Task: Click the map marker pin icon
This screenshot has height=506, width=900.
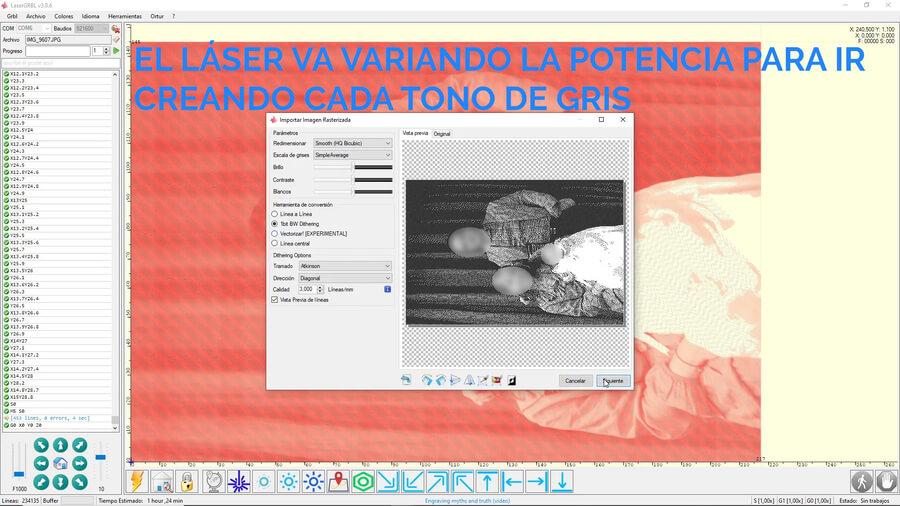Action: click(x=338, y=481)
